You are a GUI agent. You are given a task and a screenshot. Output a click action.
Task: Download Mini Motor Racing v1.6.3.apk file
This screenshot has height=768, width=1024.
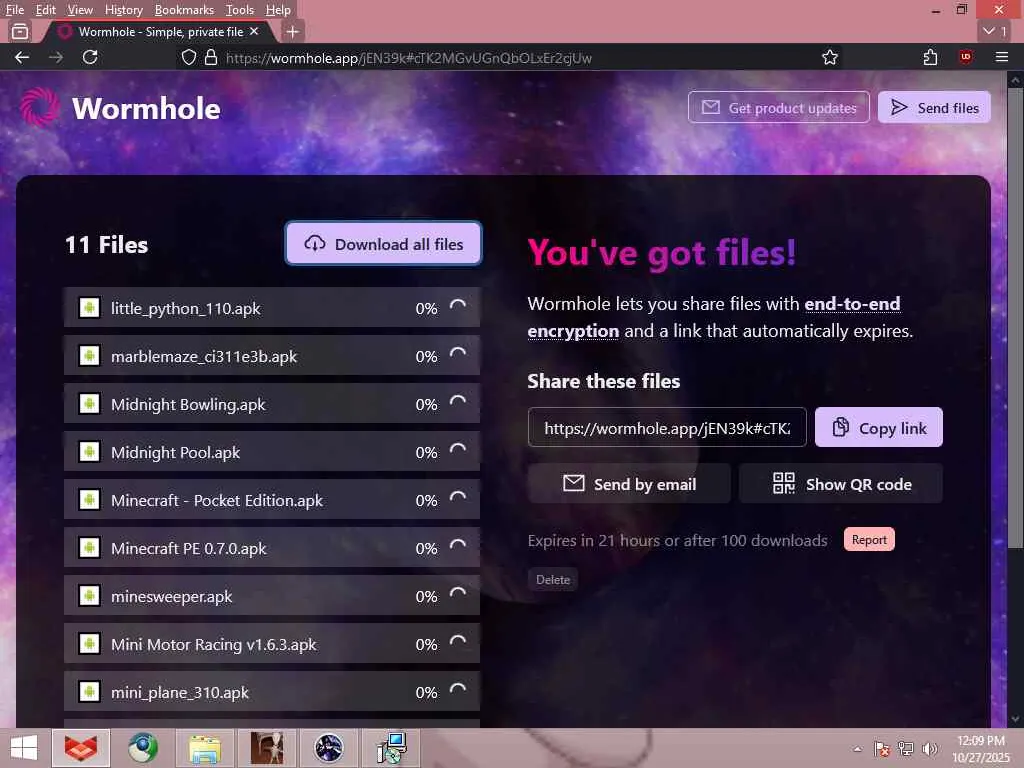point(272,644)
